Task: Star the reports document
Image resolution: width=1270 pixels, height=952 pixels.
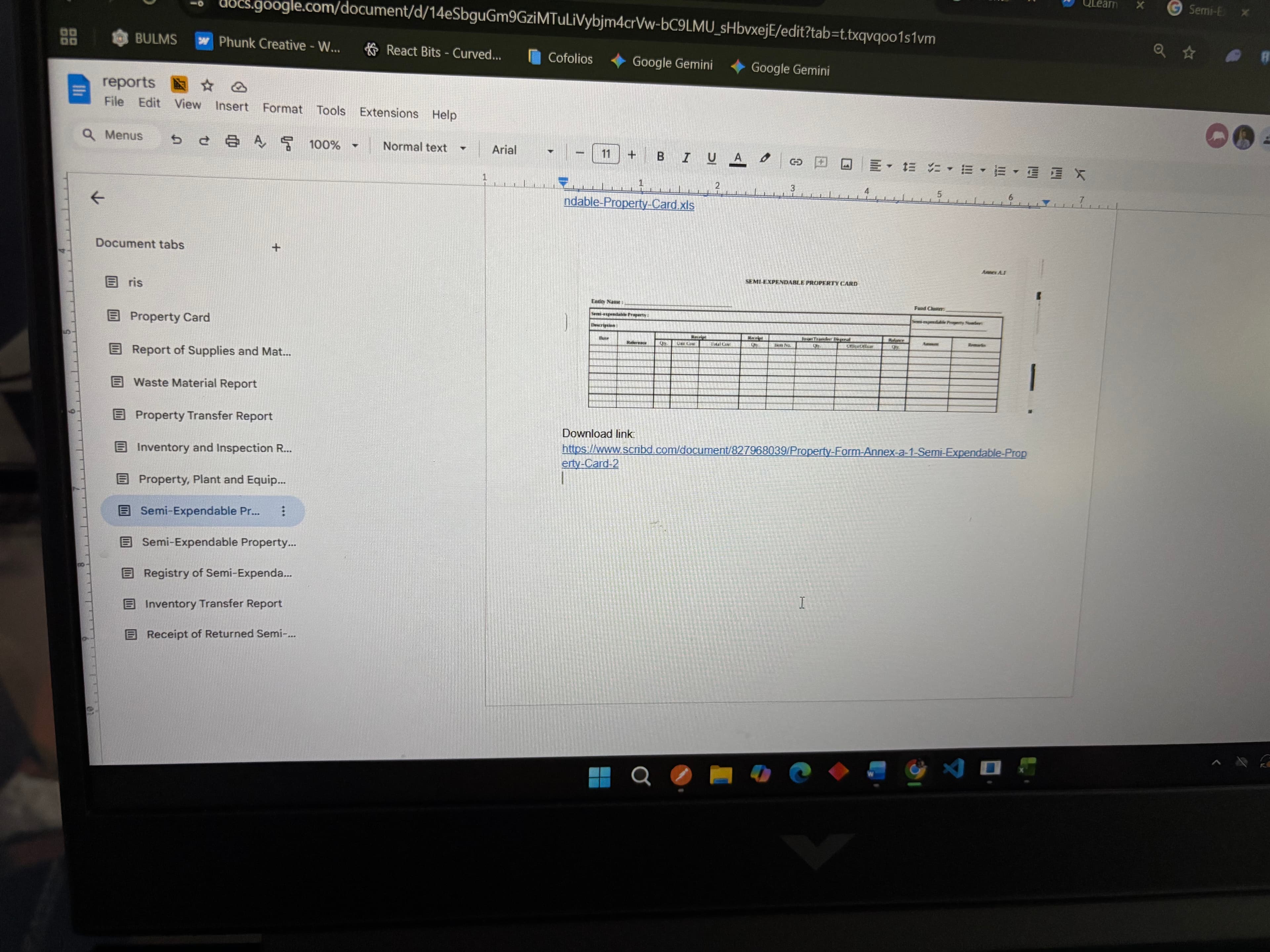Action: tap(207, 86)
